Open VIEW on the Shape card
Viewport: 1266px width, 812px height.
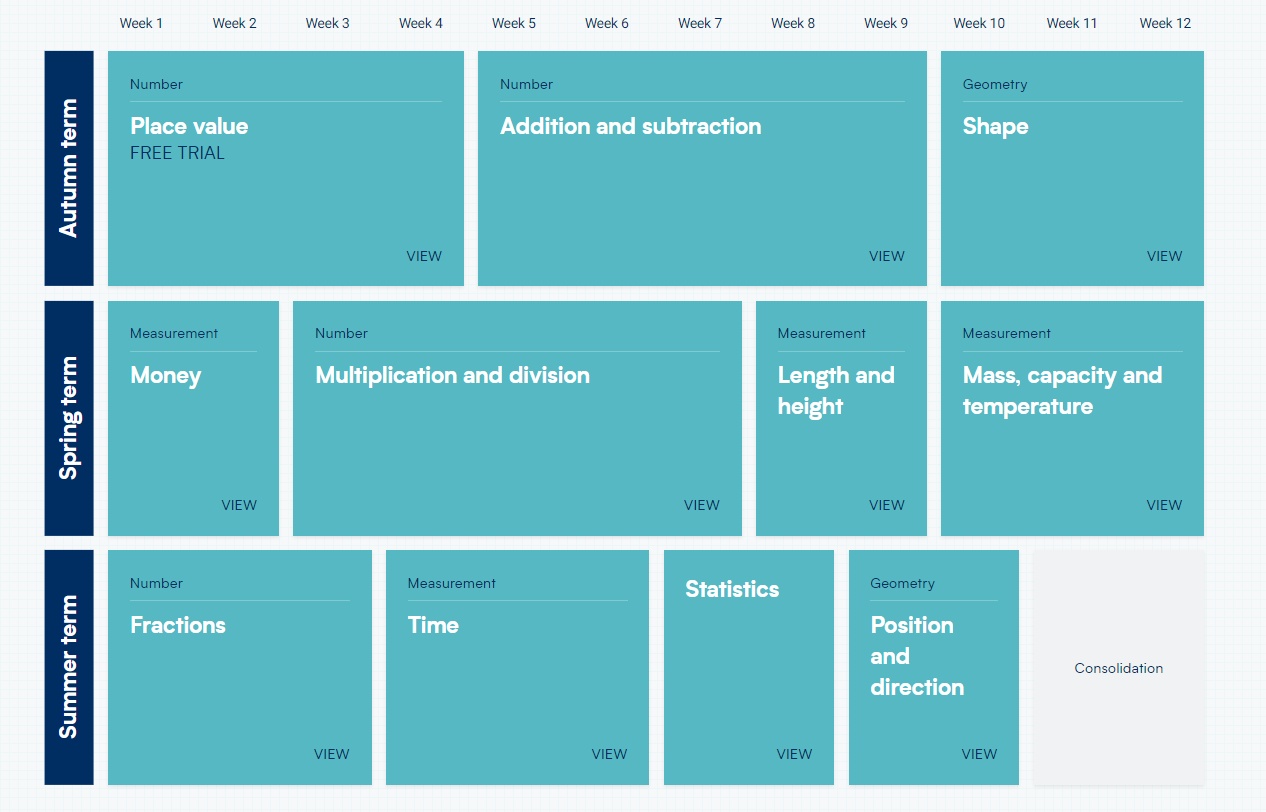(1164, 256)
